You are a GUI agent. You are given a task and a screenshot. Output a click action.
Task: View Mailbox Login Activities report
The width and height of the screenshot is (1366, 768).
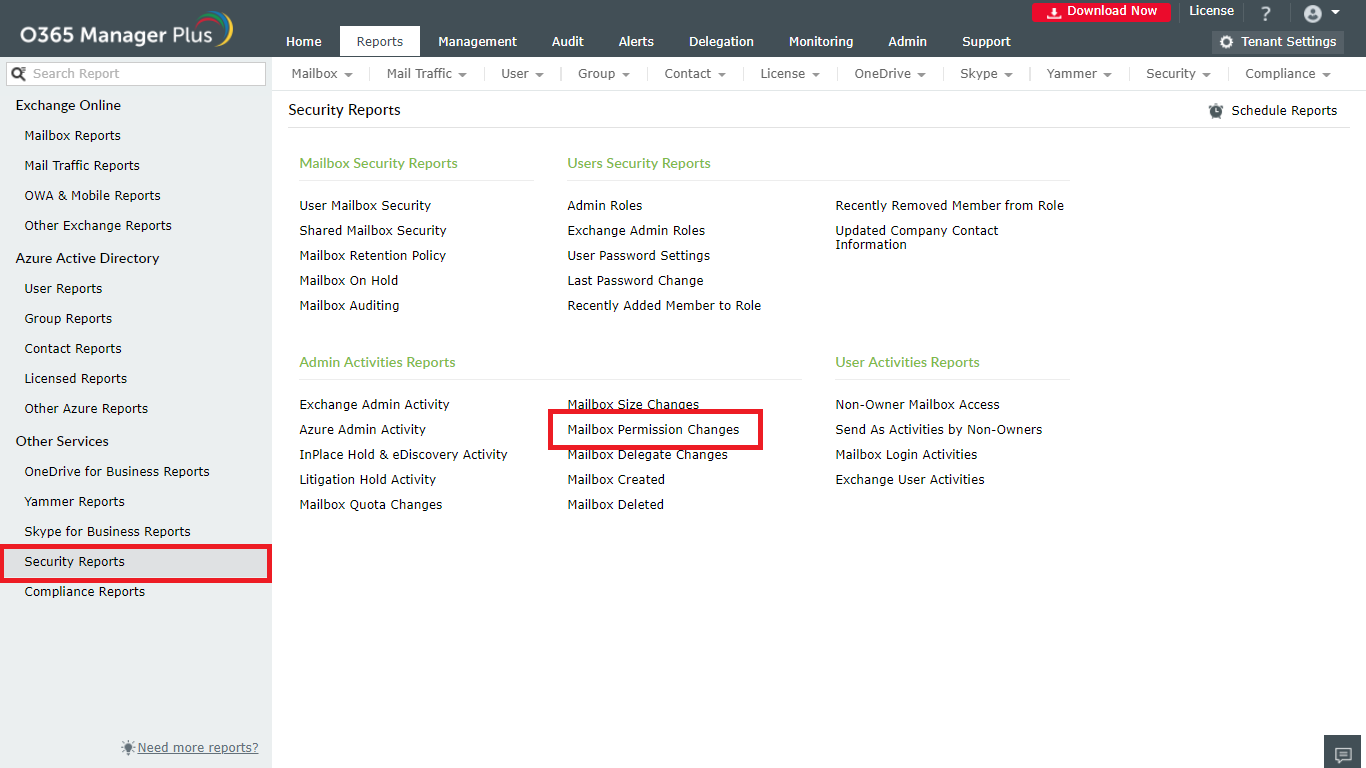click(906, 455)
